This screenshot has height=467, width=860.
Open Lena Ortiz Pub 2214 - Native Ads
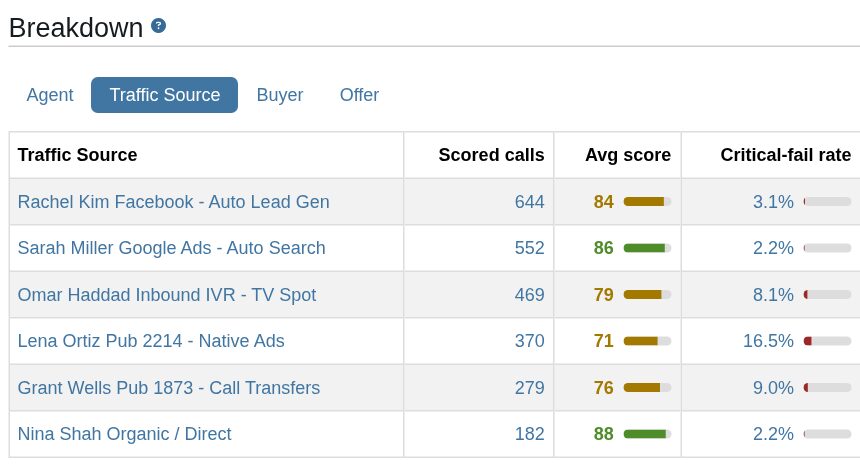[151, 341]
